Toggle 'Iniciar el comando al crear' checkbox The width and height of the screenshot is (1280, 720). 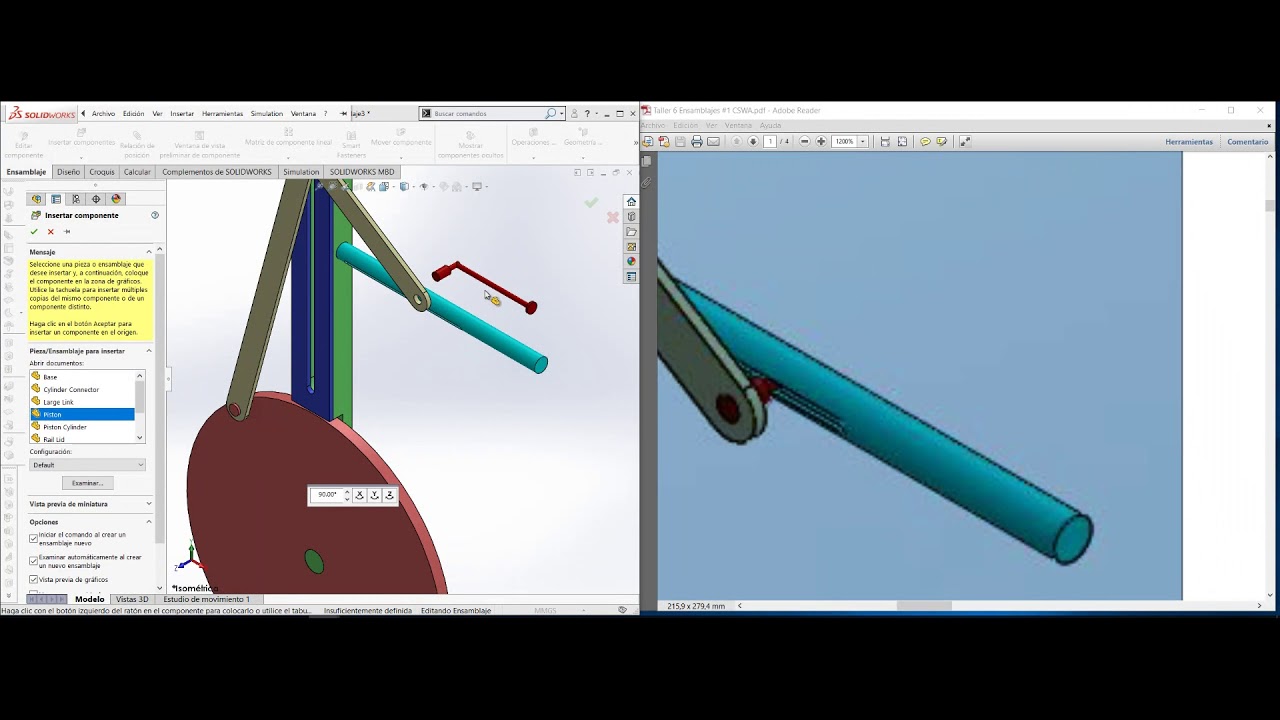tap(34, 538)
